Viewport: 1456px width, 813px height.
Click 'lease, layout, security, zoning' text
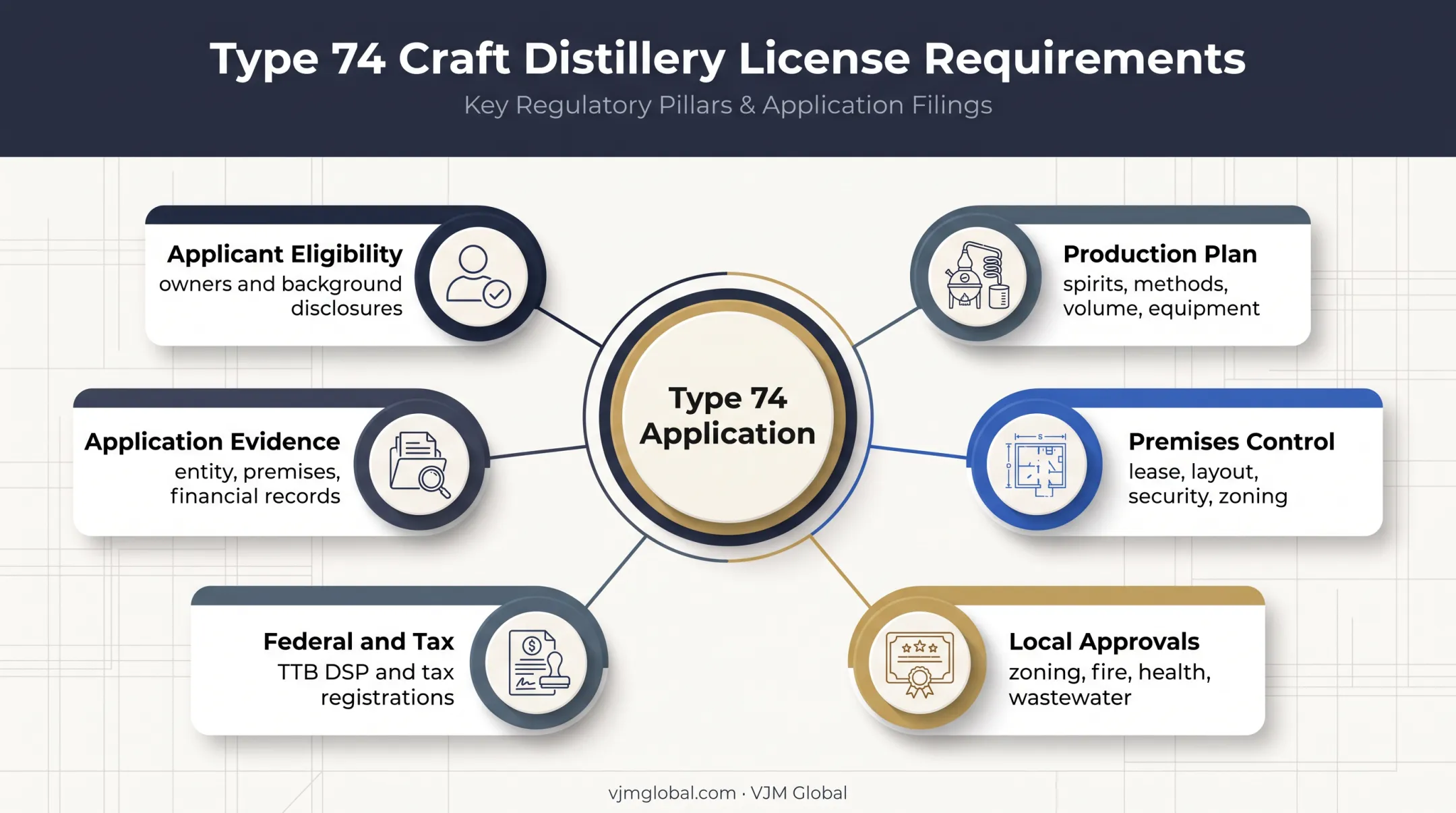[1207, 484]
